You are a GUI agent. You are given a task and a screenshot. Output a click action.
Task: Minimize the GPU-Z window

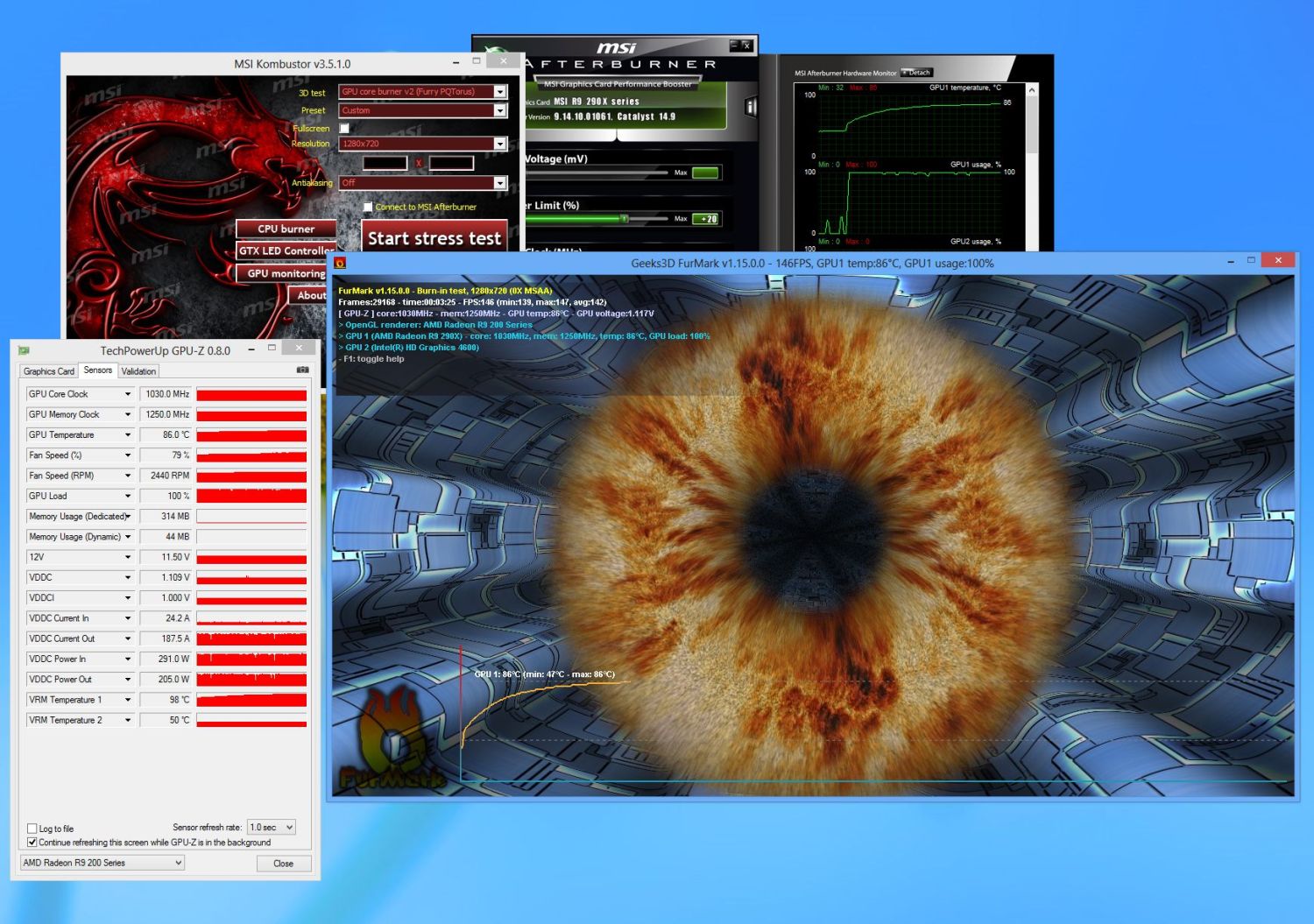pyautogui.click(x=251, y=349)
